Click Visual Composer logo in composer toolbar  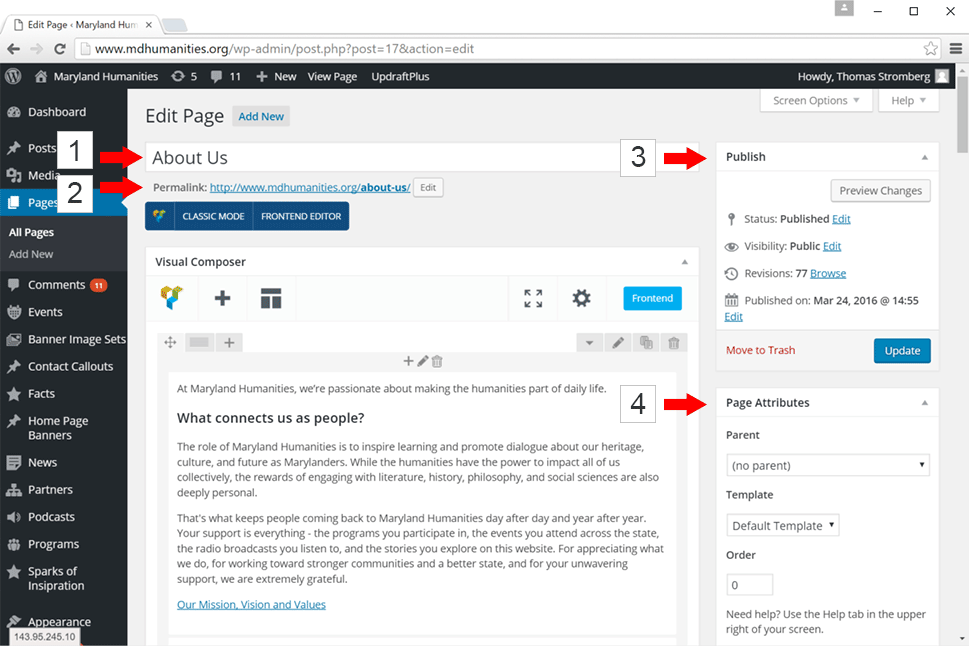[x=172, y=298]
